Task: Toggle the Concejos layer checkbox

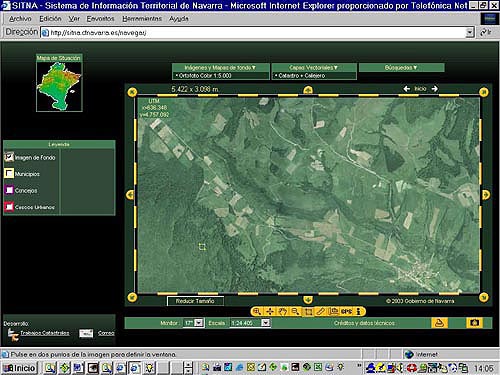Action: tap(9, 190)
